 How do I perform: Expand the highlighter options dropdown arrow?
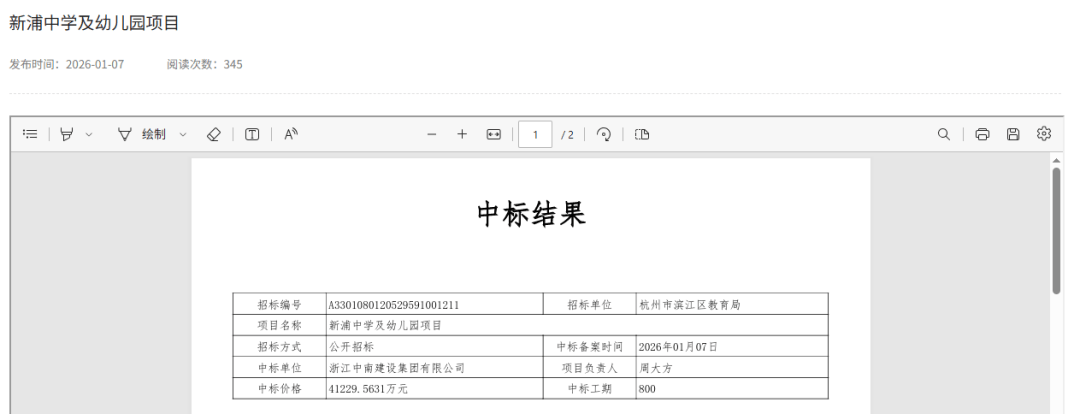coord(89,134)
